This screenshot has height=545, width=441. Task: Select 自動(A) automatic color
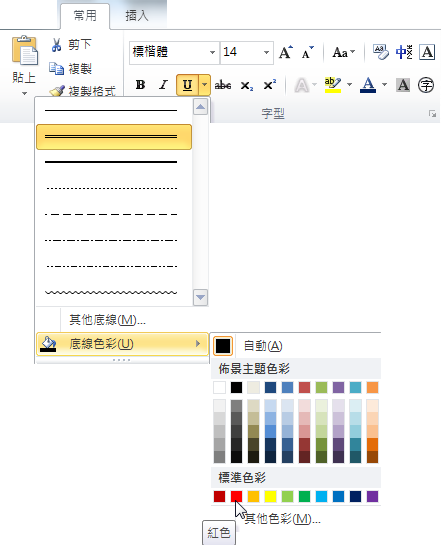pos(296,346)
